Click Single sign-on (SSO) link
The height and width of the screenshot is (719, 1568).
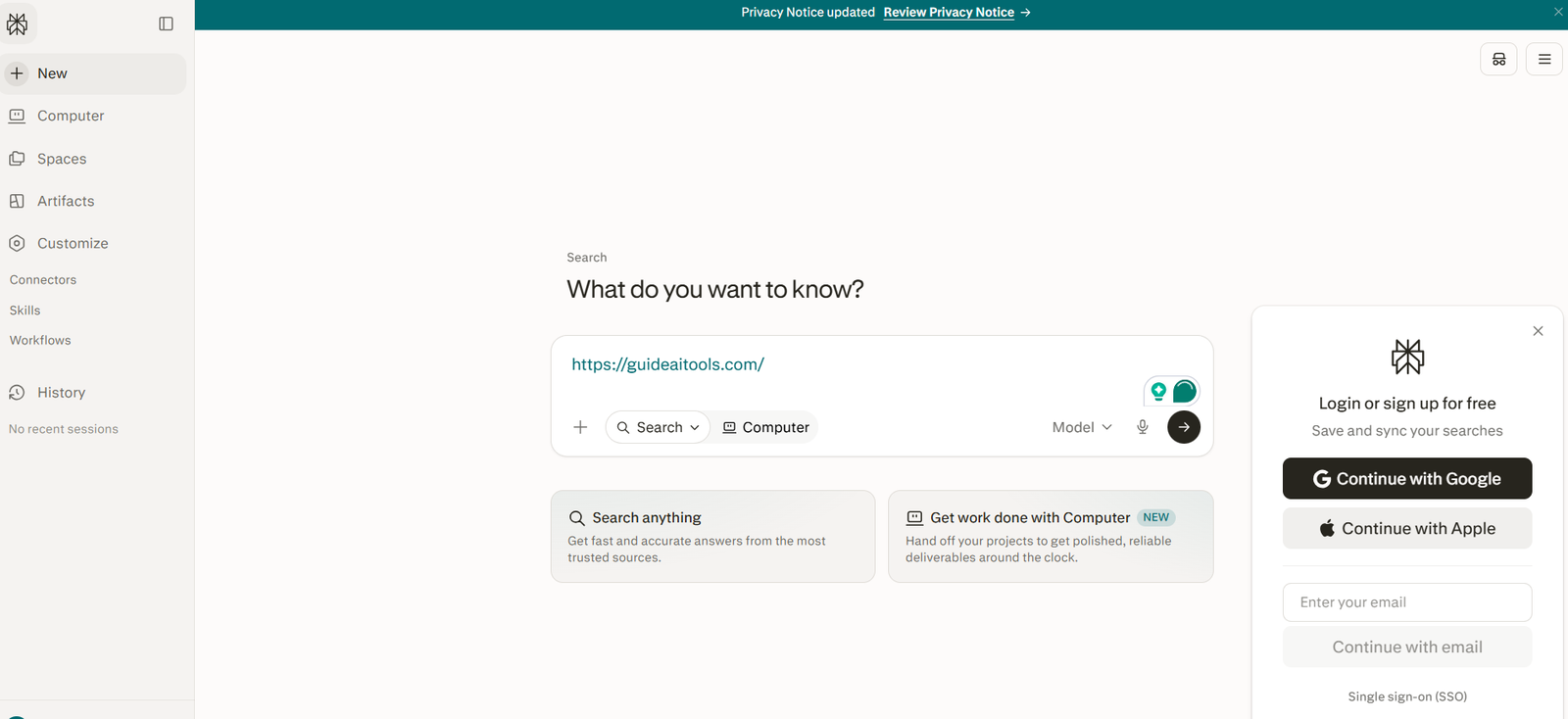pyautogui.click(x=1407, y=697)
